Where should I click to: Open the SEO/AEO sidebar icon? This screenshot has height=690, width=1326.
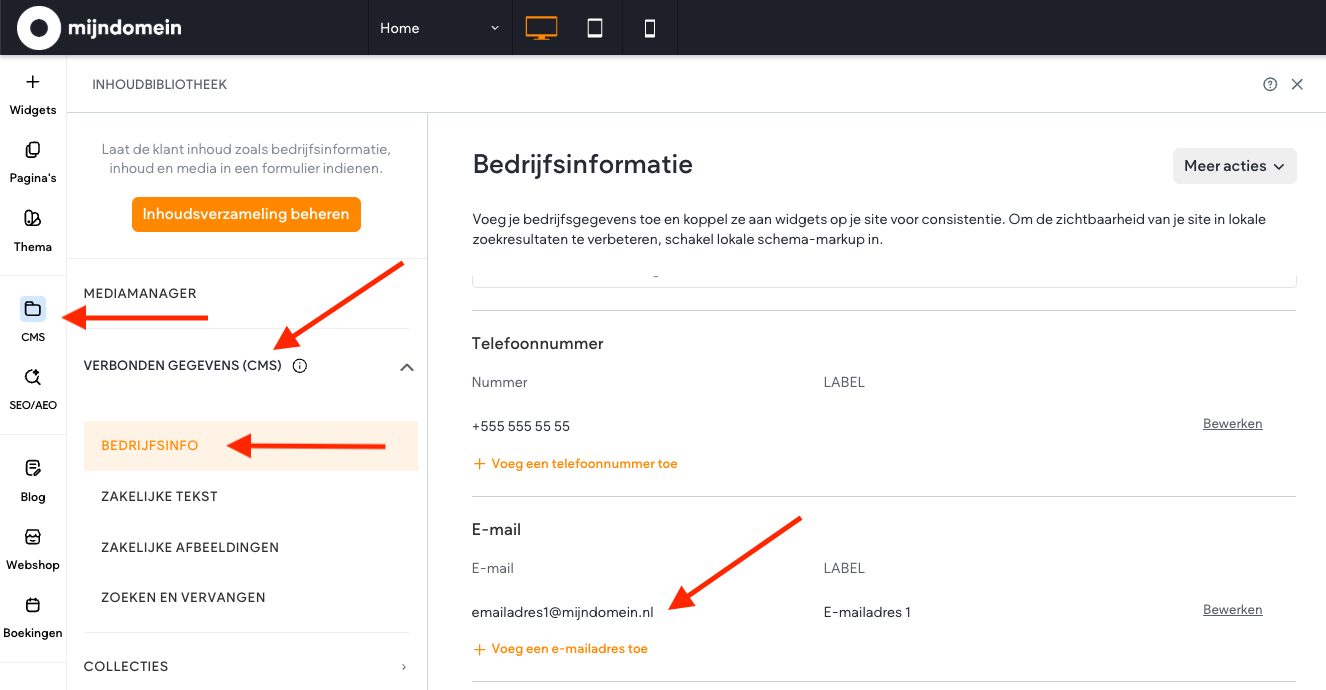point(33,377)
